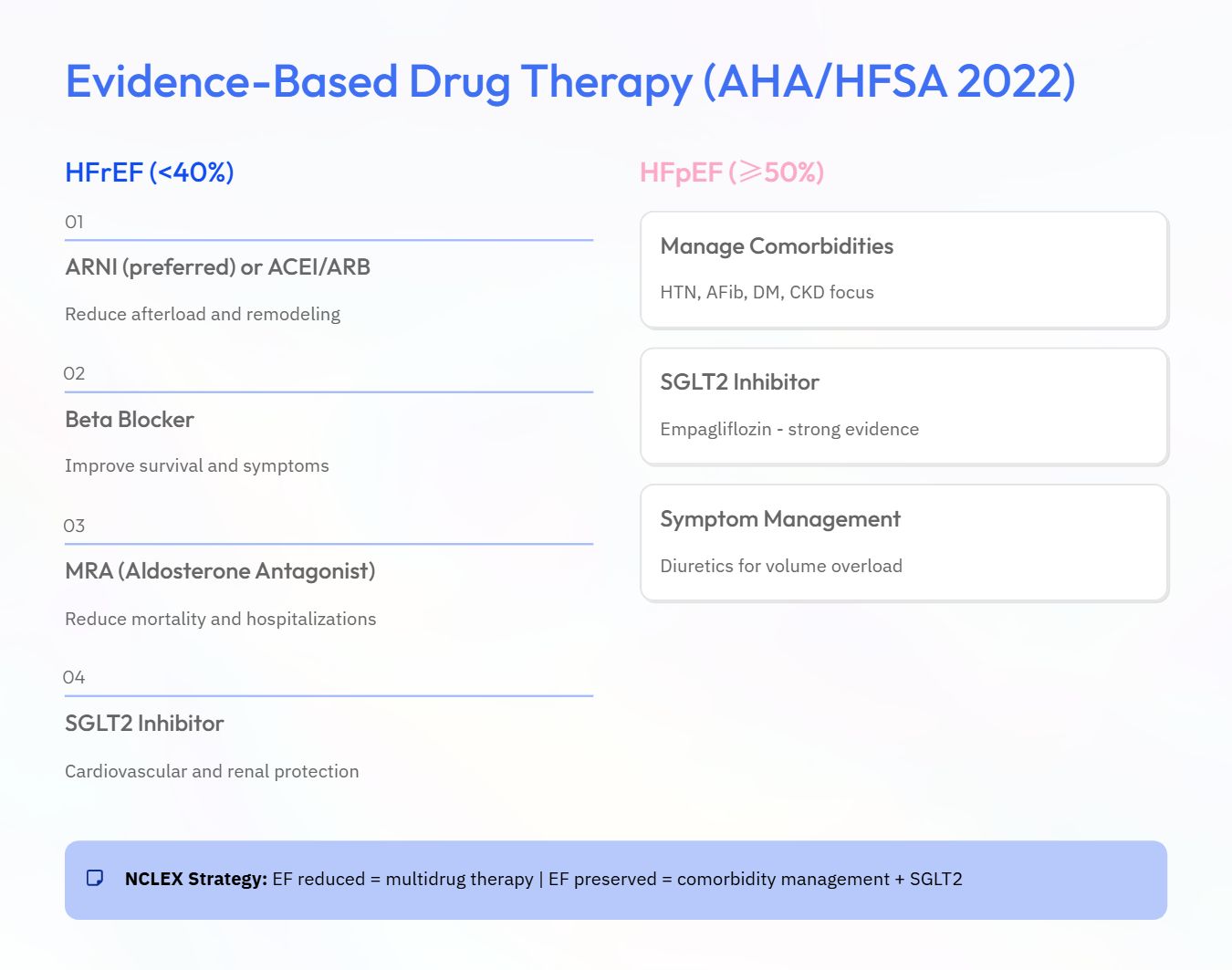Click the 'HFpEF (≥50%)' heading
The width and height of the screenshot is (1232, 970).
[x=732, y=172]
